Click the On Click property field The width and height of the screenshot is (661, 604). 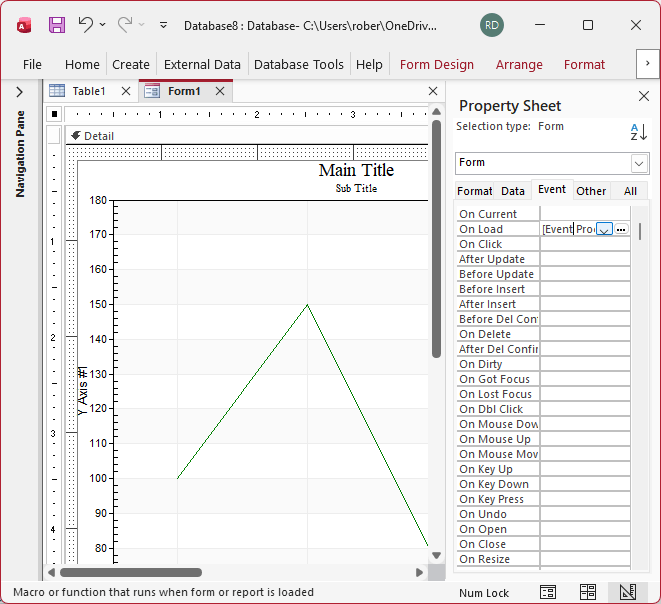(x=585, y=244)
